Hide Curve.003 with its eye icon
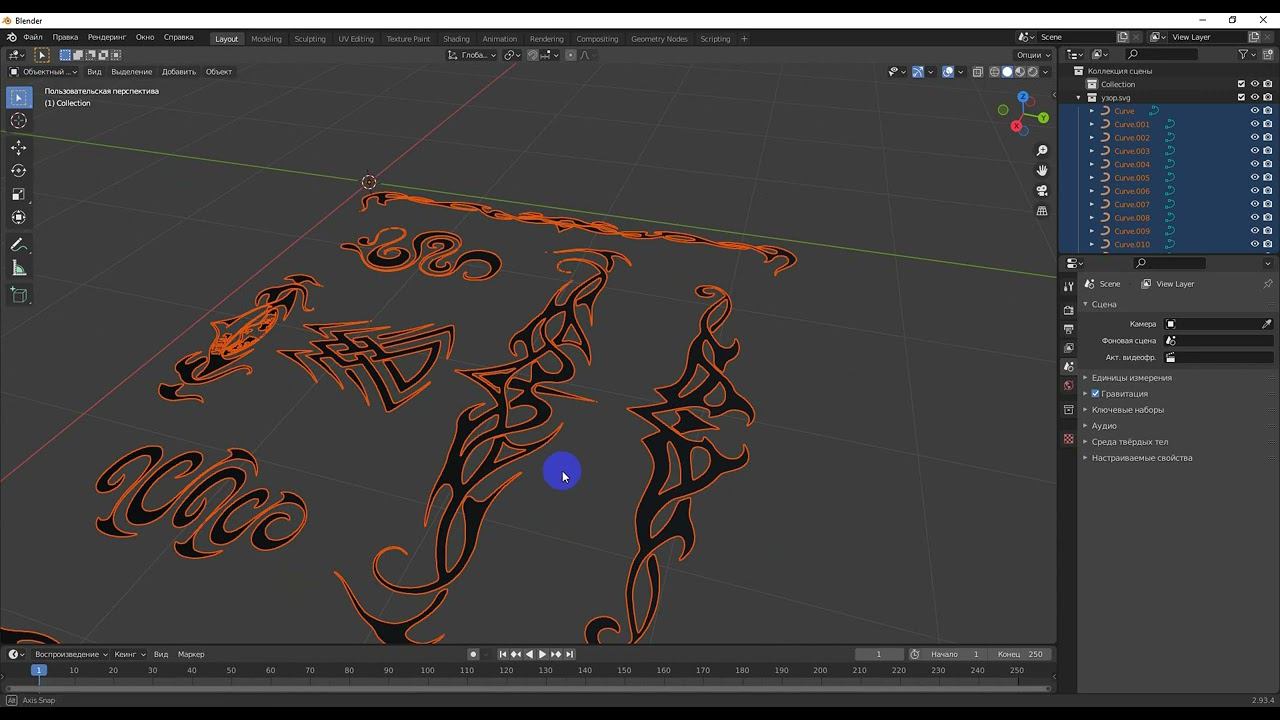The image size is (1280, 720). pos(1255,151)
